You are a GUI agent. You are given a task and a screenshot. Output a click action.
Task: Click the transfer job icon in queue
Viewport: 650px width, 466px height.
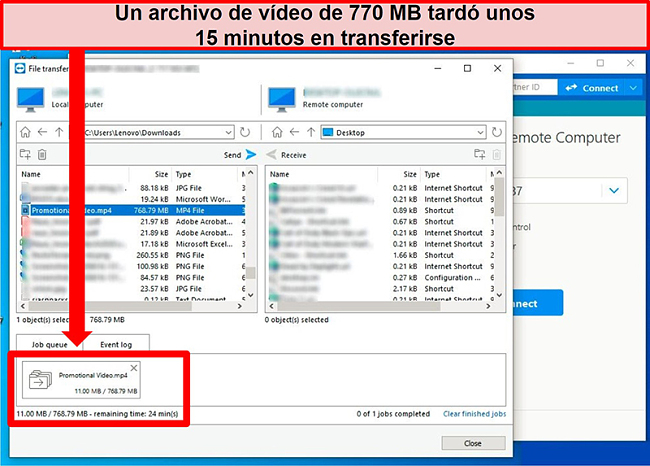pos(40,379)
